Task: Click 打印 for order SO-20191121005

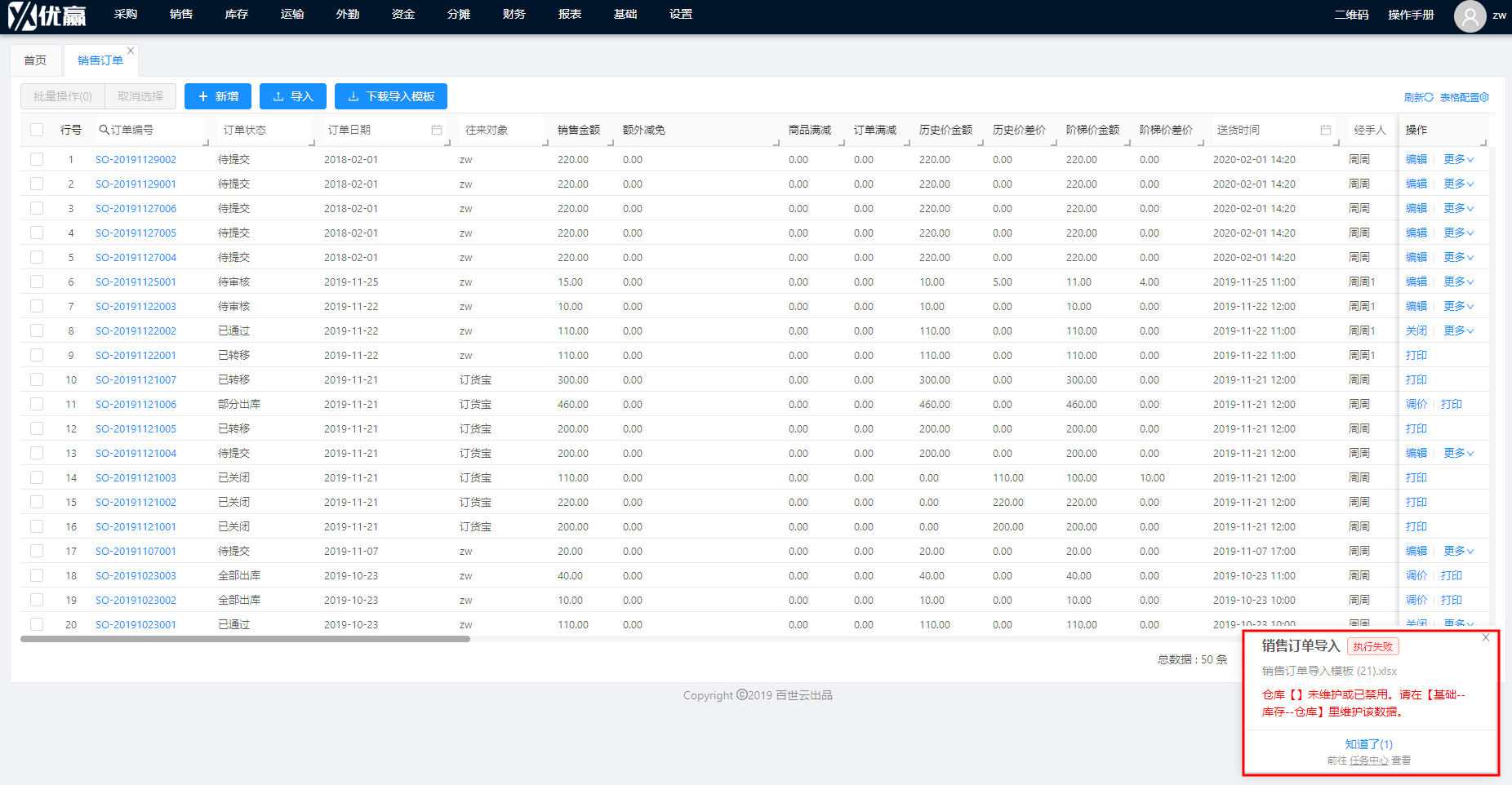Action: coord(1416,428)
